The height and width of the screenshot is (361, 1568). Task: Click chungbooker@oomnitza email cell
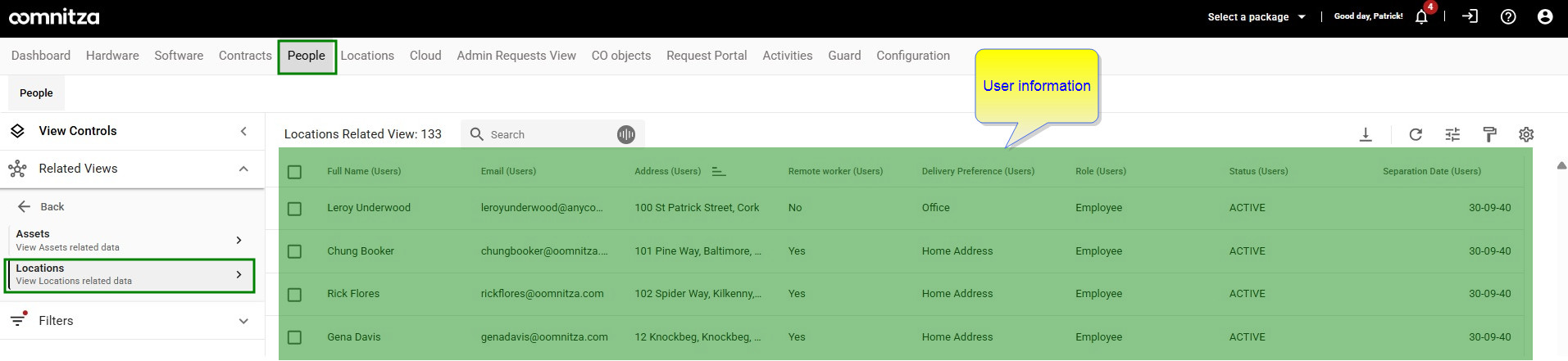(x=544, y=251)
